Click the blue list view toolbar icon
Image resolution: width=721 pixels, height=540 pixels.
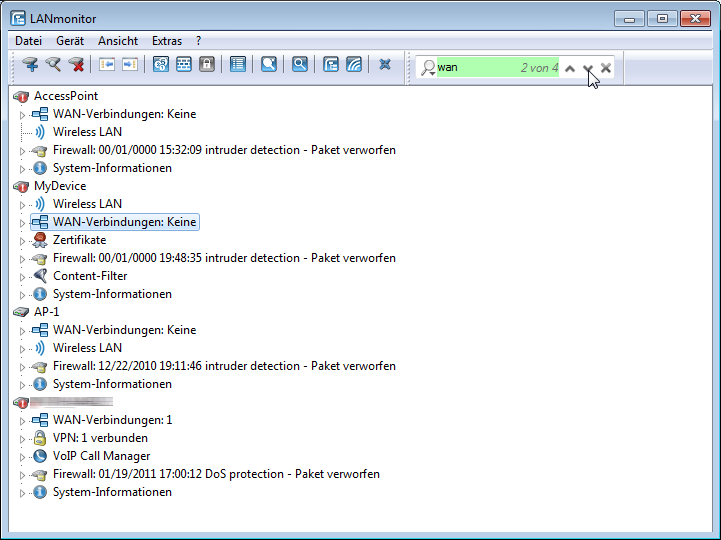[x=237, y=65]
